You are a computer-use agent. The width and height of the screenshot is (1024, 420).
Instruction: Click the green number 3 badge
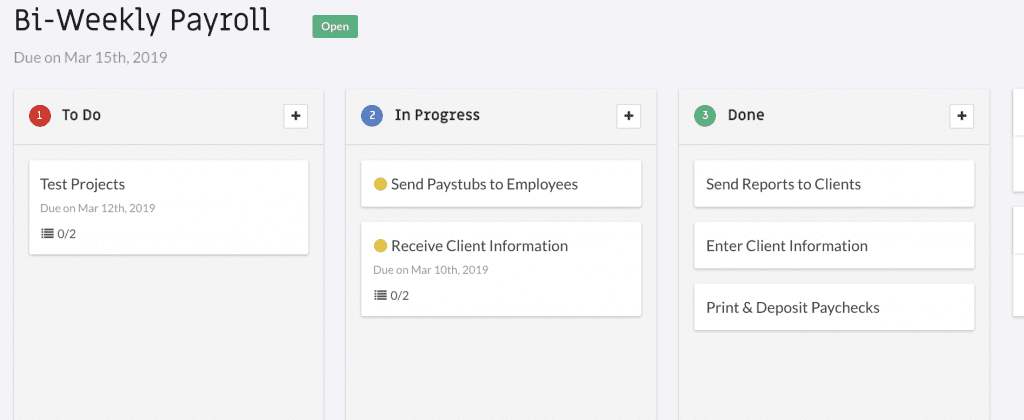pyautogui.click(x=705, y=116)
